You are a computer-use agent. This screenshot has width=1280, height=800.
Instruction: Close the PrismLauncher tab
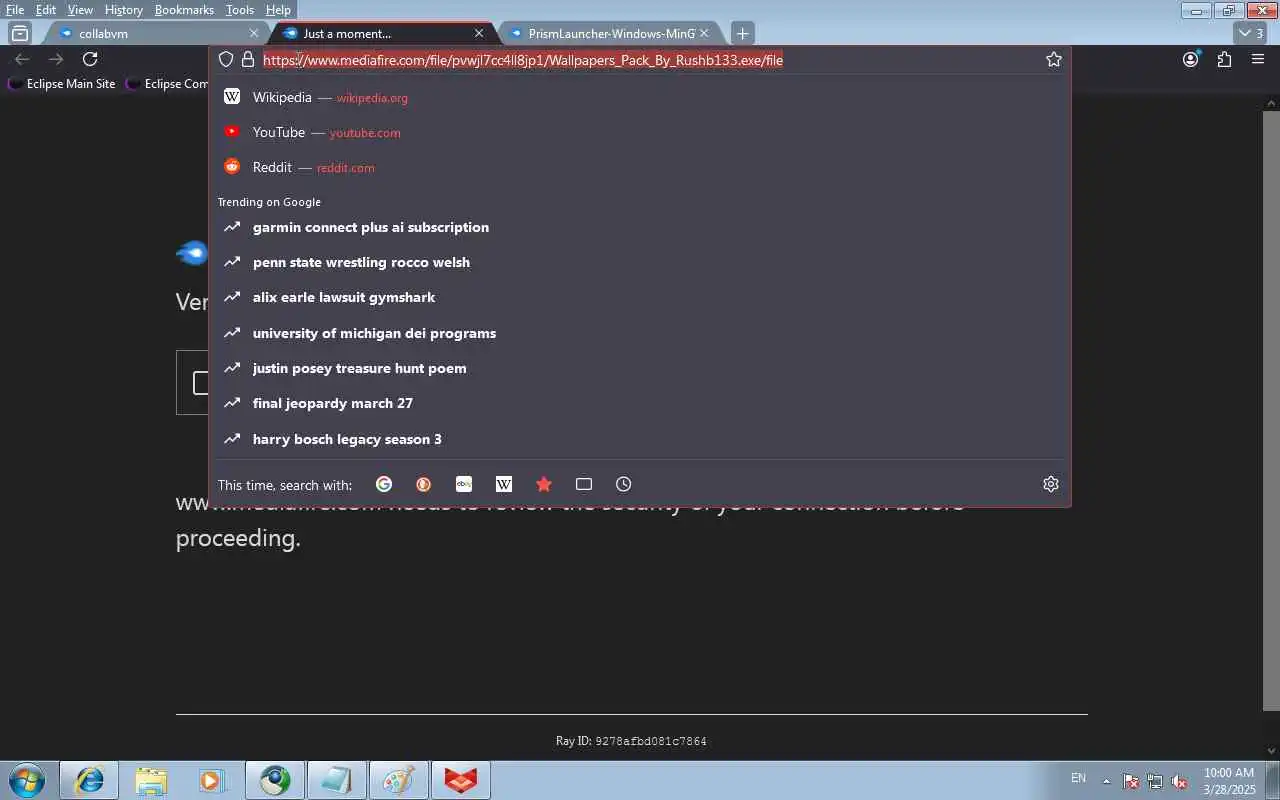[x=703, y=33]
